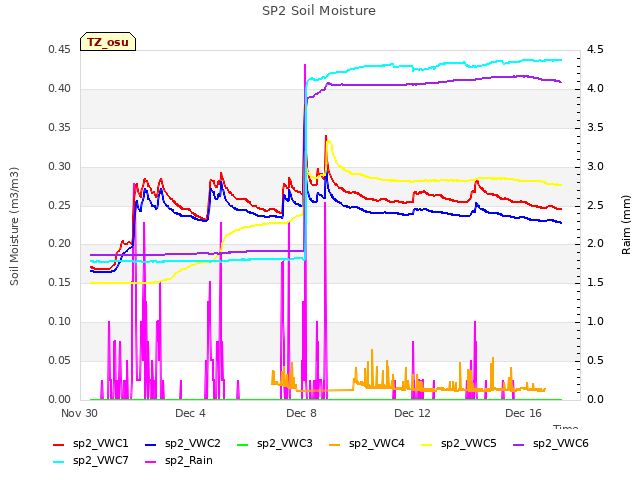
Task: Toggle the sp2_VWC6 legend entry
Action: 551,444
